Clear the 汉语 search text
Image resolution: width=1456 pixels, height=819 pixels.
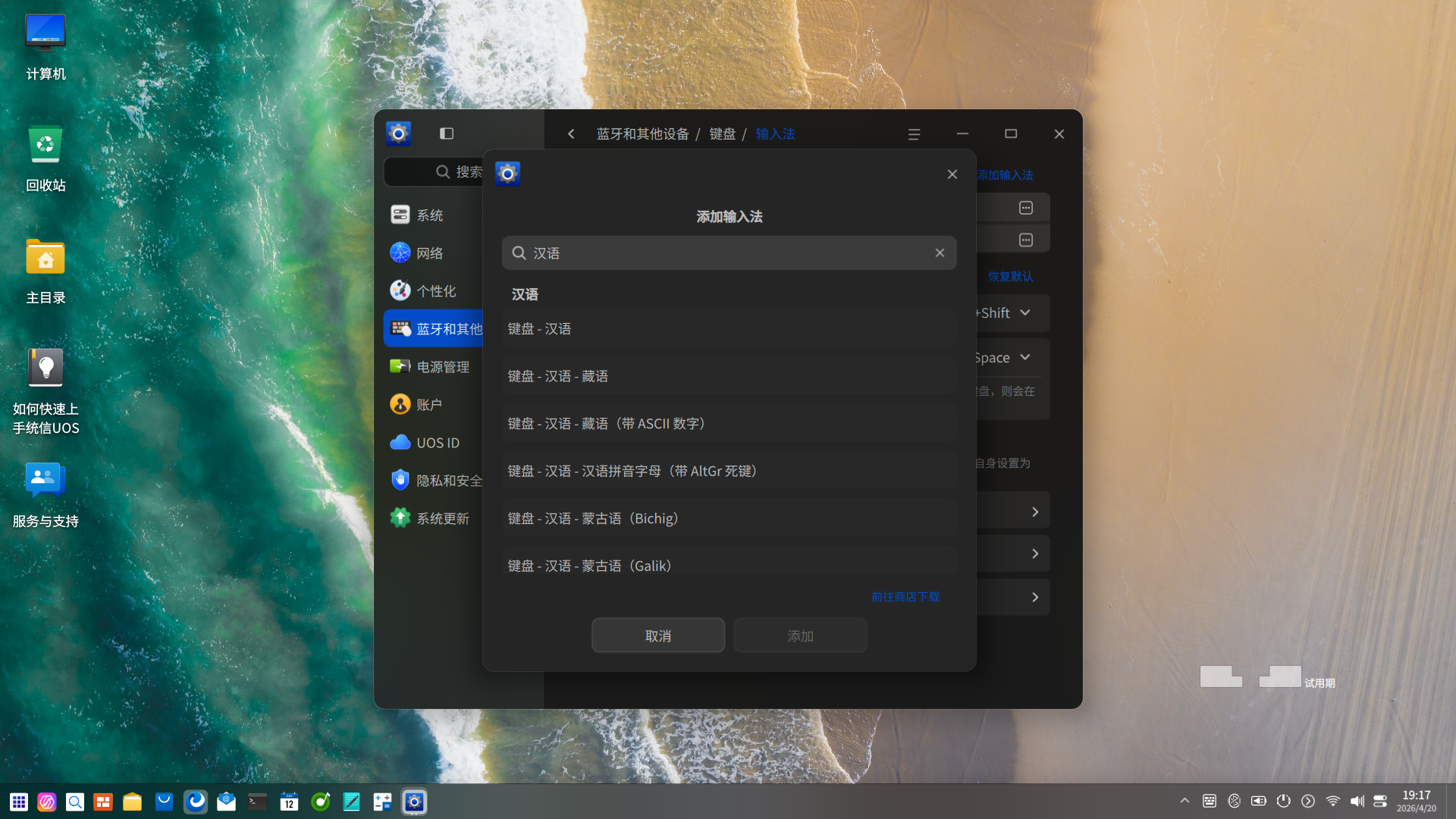[940, 253]
